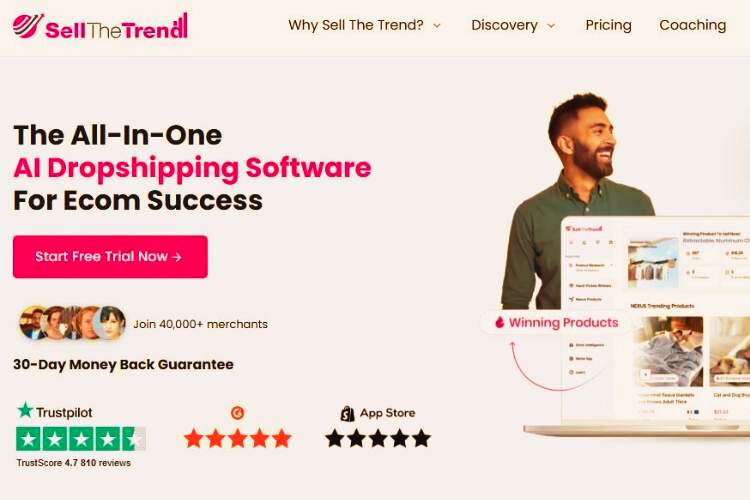The image size is (750, 500).
Task: Click the Trustpilot green star rating bar
Action: click(x=81, y=439)
